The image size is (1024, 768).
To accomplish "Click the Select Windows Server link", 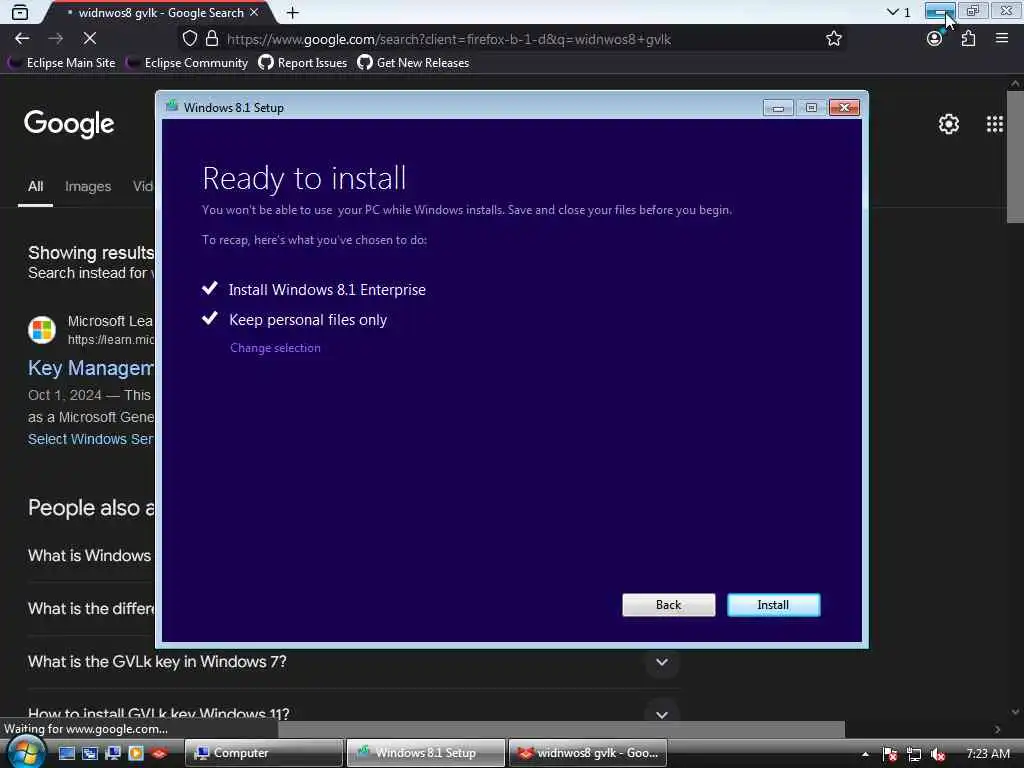I will (91, 439).
